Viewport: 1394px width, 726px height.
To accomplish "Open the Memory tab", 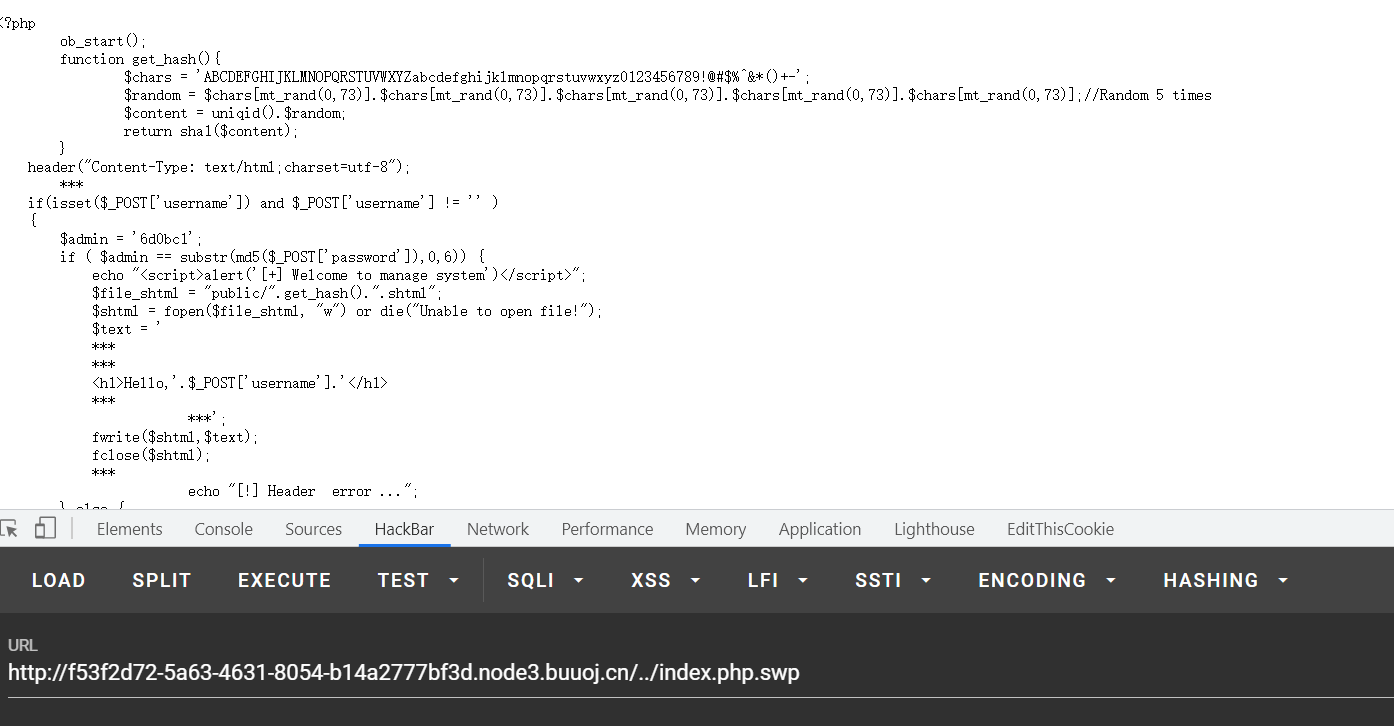I will [715, 529].
